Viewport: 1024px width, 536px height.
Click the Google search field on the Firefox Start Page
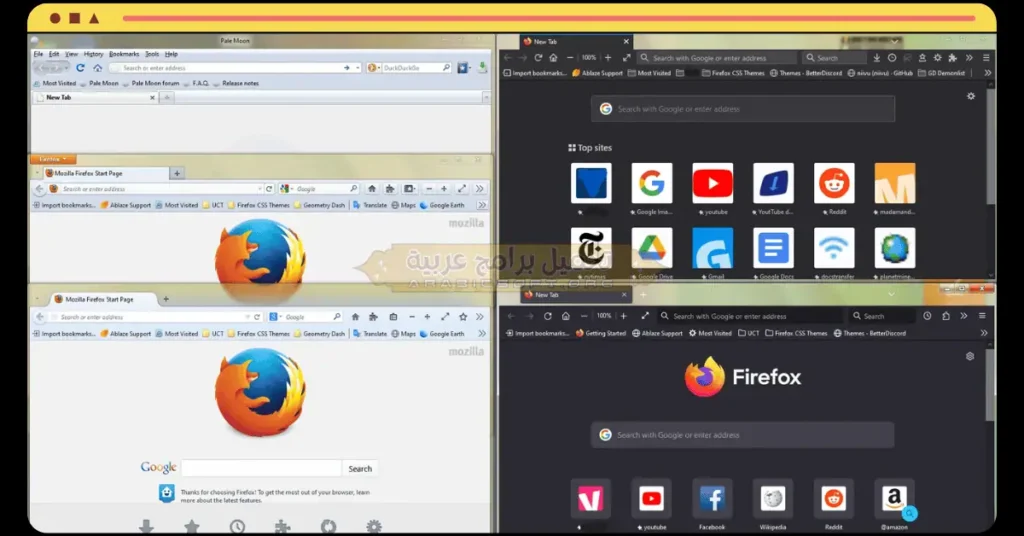(262, 468)
